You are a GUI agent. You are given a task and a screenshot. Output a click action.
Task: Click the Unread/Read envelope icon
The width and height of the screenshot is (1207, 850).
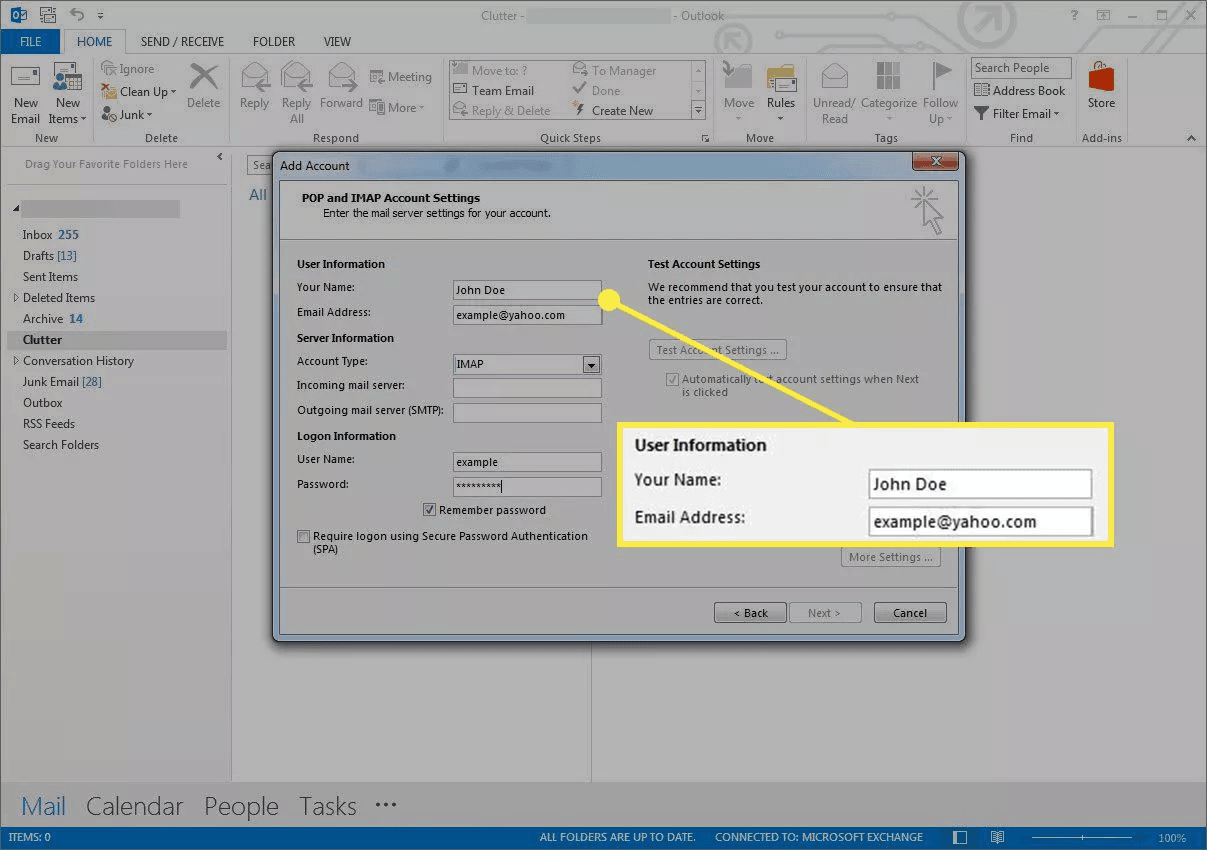point(834,79)
